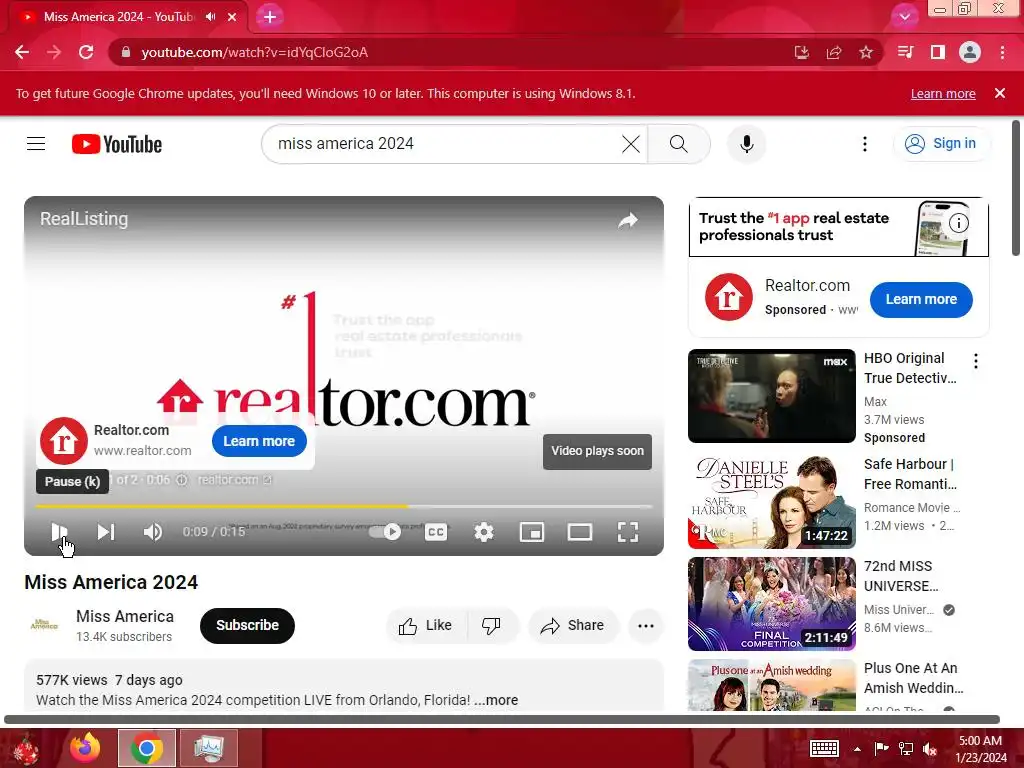Open the Chrome three-dot menu
This screenshot has height=768, width=1024.
(x=1002, y=52)
